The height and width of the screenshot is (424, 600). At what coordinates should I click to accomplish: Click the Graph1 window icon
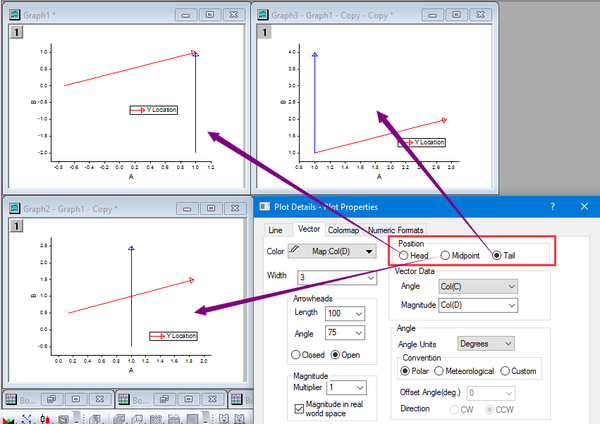pyautogui.click(x=15, y=15)
